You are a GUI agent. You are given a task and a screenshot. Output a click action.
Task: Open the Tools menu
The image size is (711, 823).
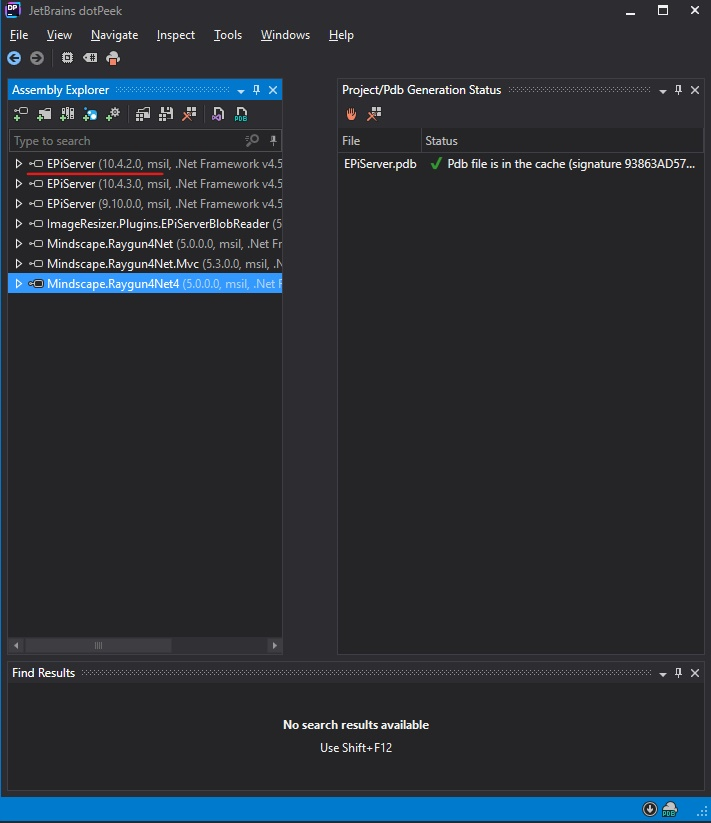click(x=228, y=35)
